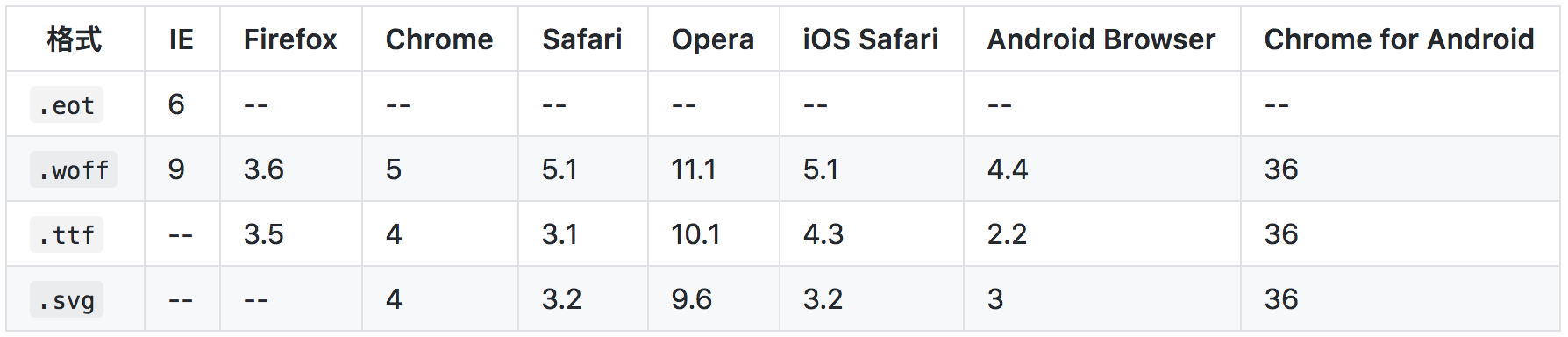1568x337 pixels.
Task: Click the Opera column header
Action: [713, 39]
